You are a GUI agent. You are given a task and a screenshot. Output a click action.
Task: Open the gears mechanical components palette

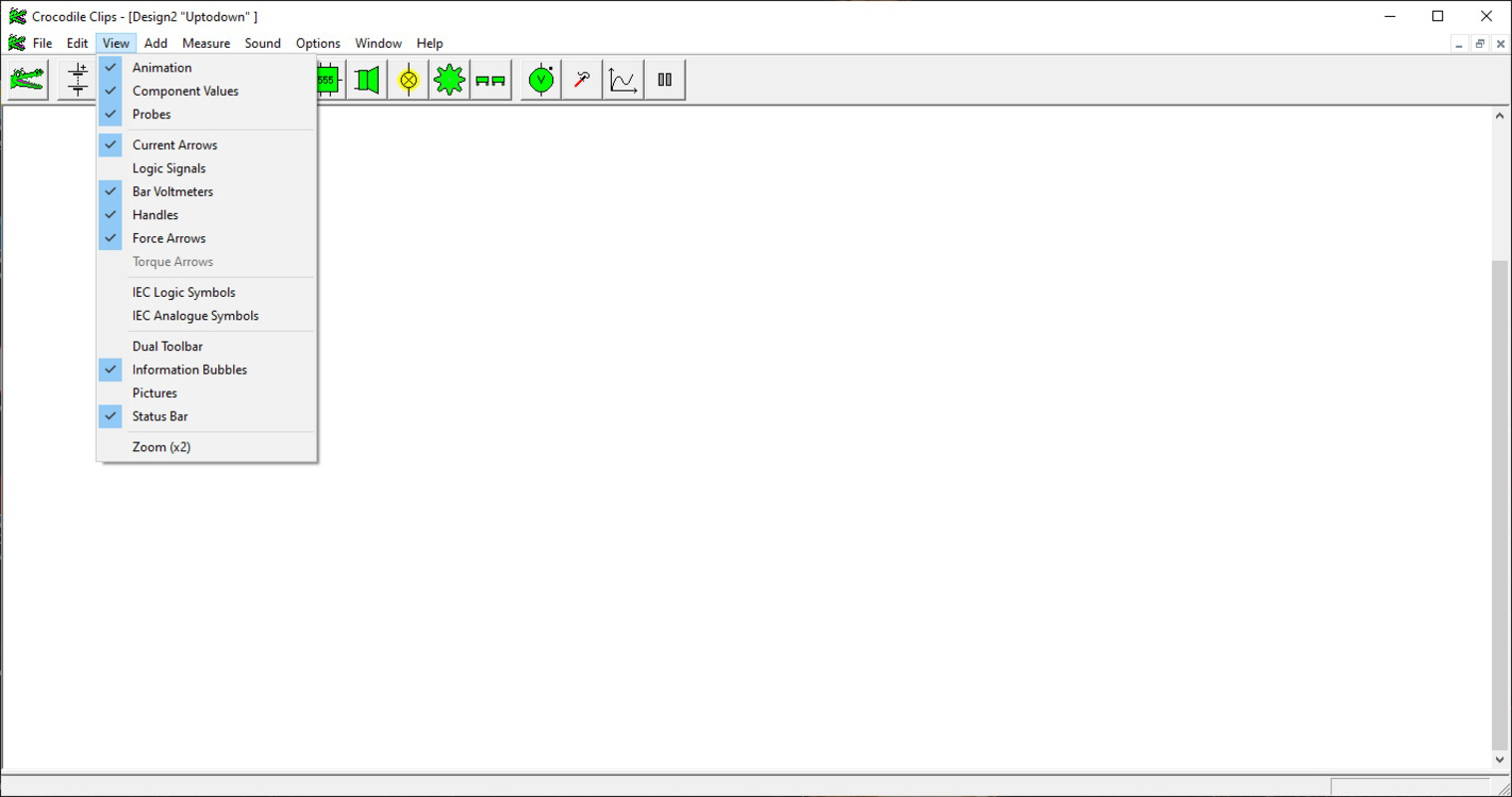[x=449, y=79]
